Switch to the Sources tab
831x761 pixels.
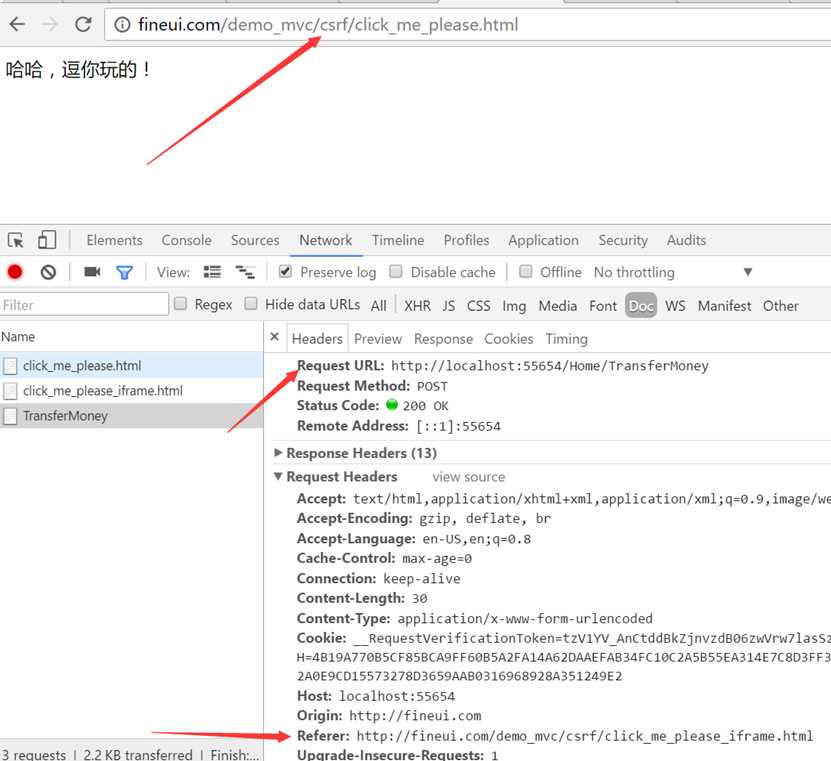pyautogui.click(x=255, y=241)
